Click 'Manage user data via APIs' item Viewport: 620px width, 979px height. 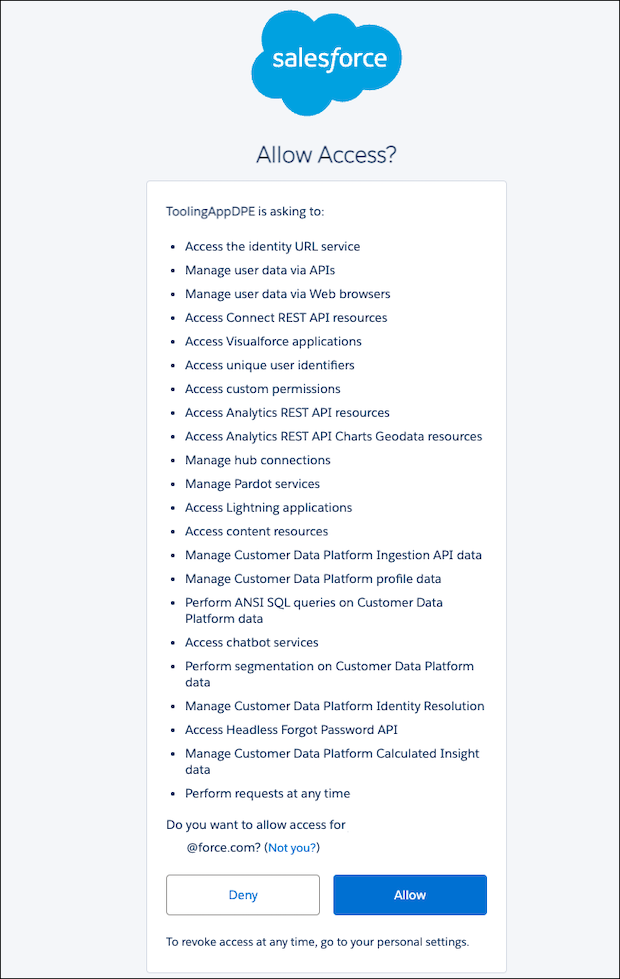260,270
